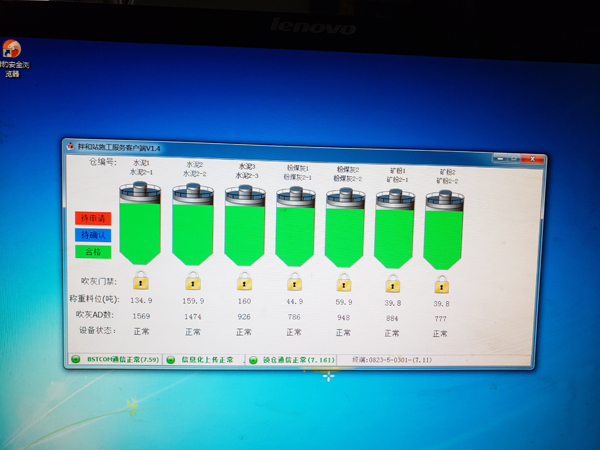Click the padlock under silo 矿粉2
The width and height of the screenshot is (600, 450).
pos(441,283)
